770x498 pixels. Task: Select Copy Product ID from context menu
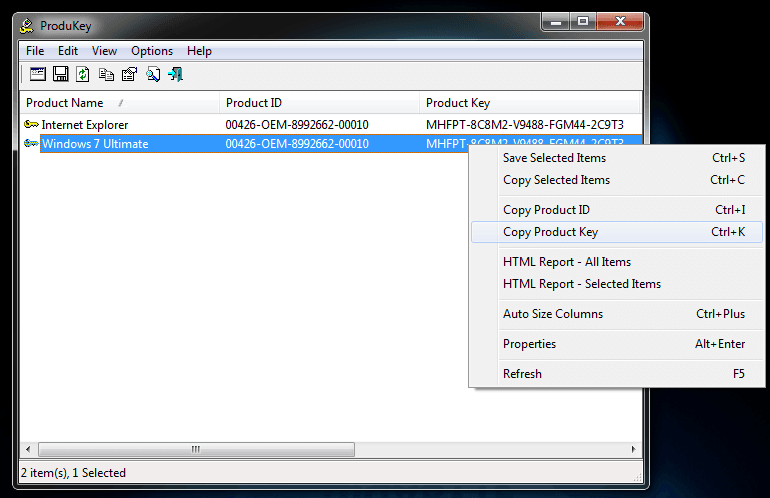pyautogui.click(x=617, y=210)
